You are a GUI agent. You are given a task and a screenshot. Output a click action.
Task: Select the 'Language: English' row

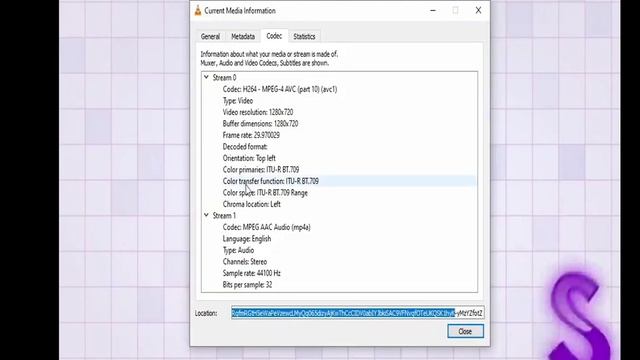(x=247, y=238)
